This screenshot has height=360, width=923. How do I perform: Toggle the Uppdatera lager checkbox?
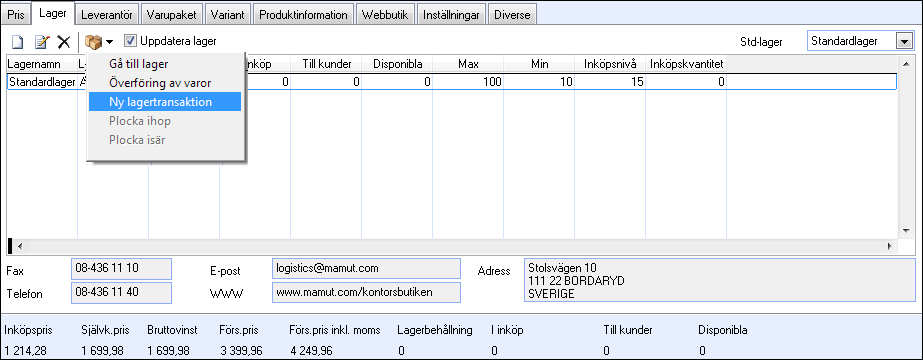130,41
